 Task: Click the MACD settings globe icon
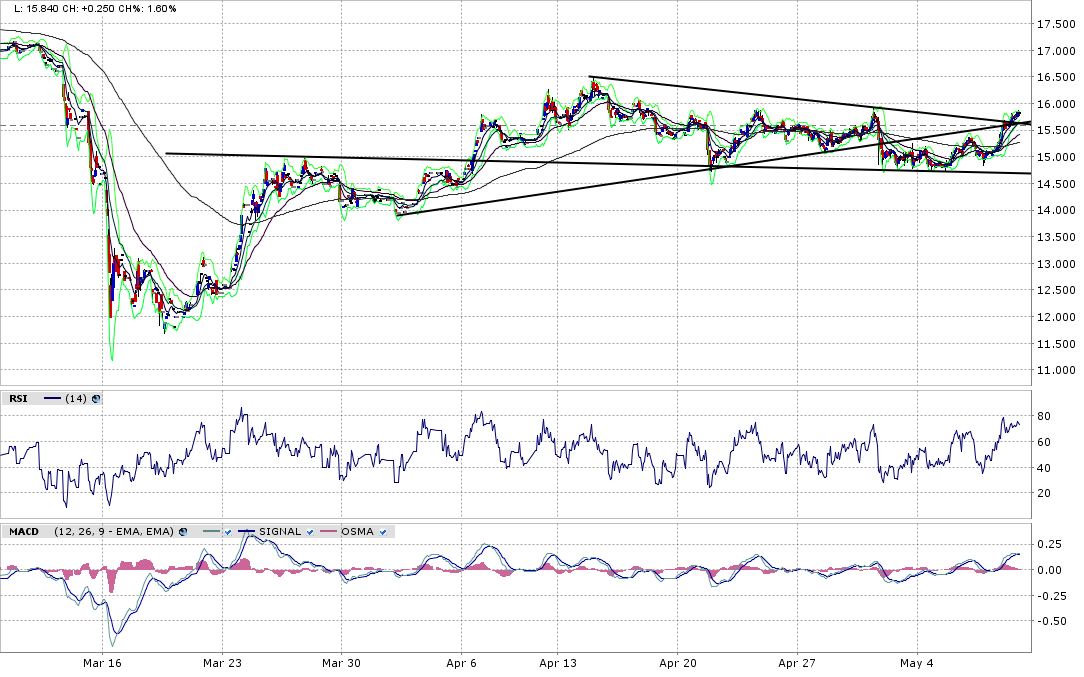click(x=183, y=531)
